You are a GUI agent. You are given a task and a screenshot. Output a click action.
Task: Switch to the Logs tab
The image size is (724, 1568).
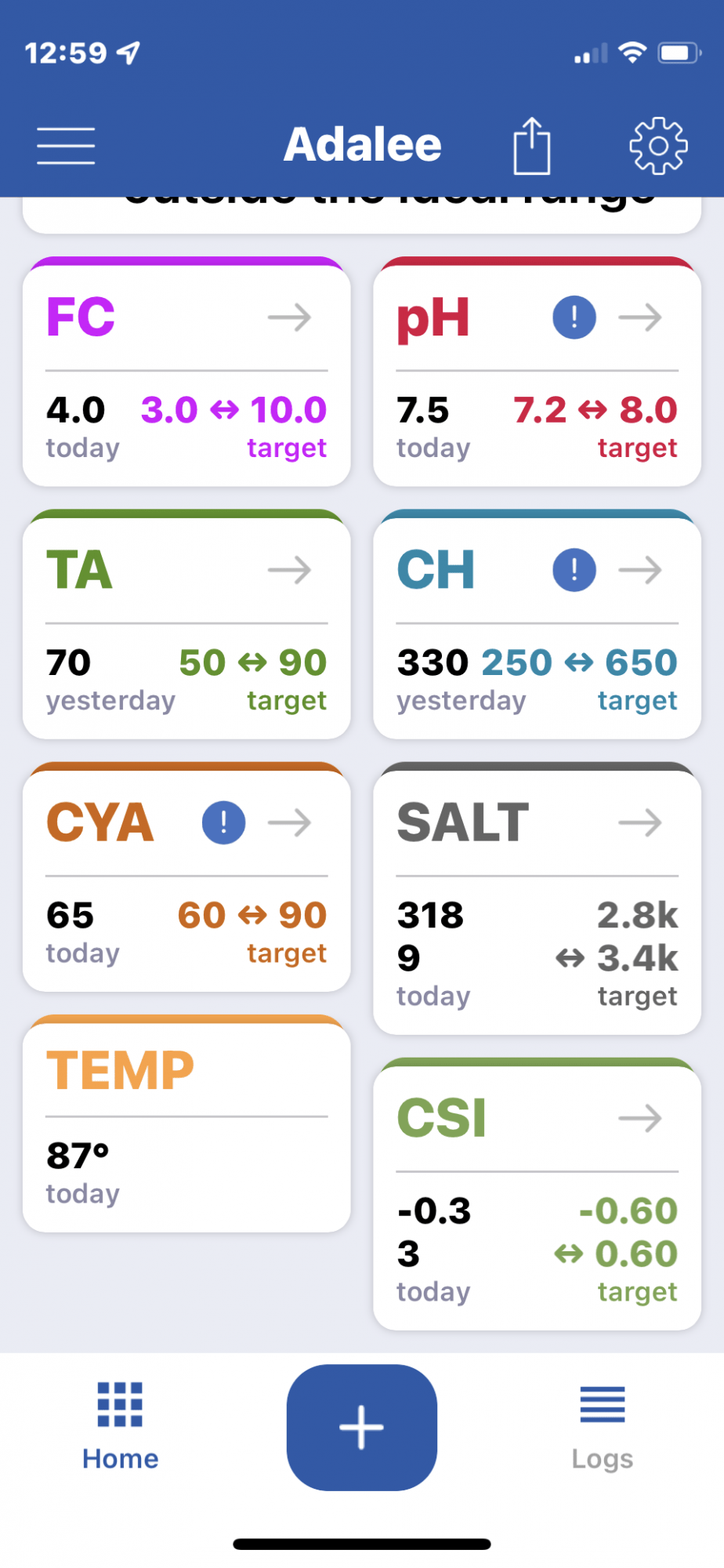[603, 1427]
